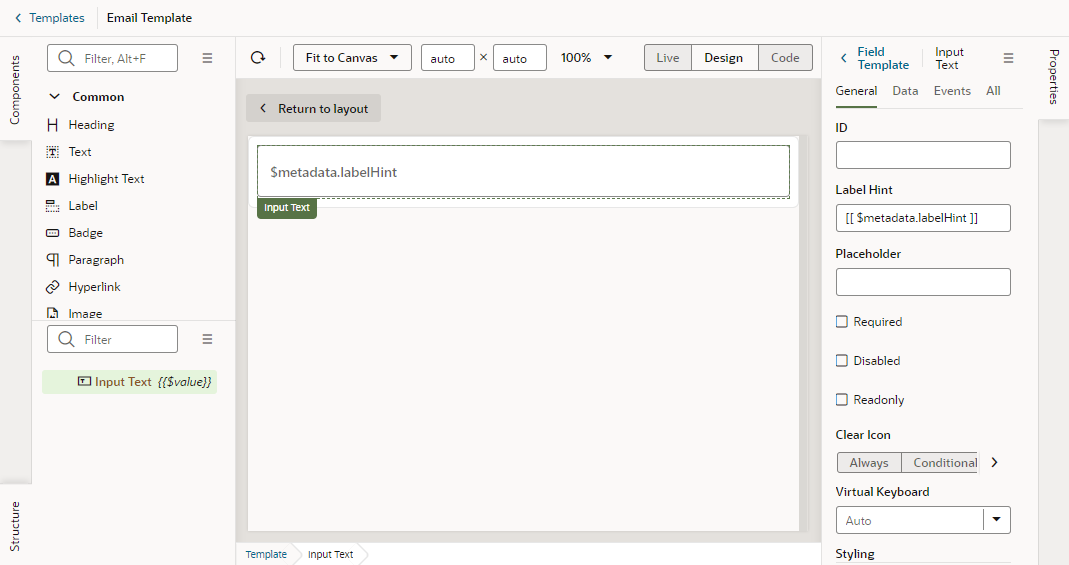Collapse the Common components section

[x=55, y=97]
